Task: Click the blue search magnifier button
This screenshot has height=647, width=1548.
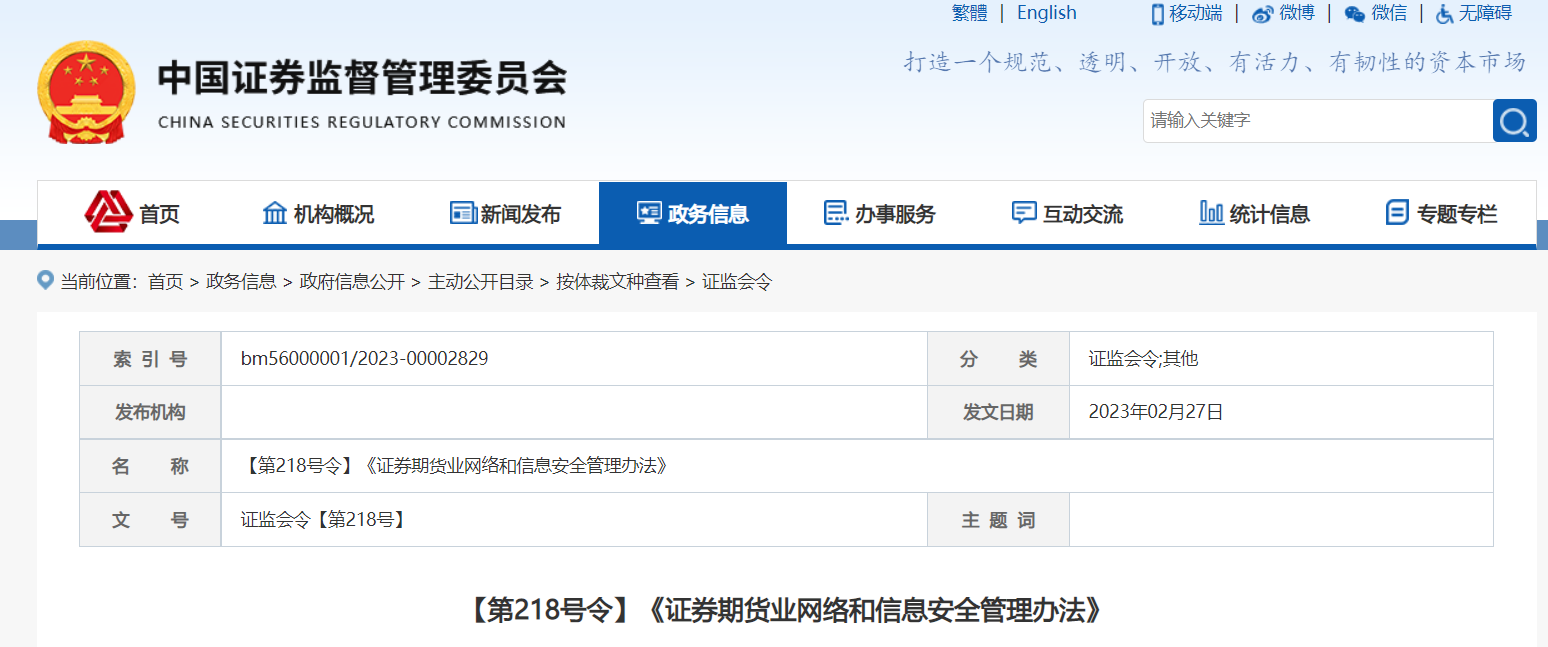Action: [x=1514, y=121]
